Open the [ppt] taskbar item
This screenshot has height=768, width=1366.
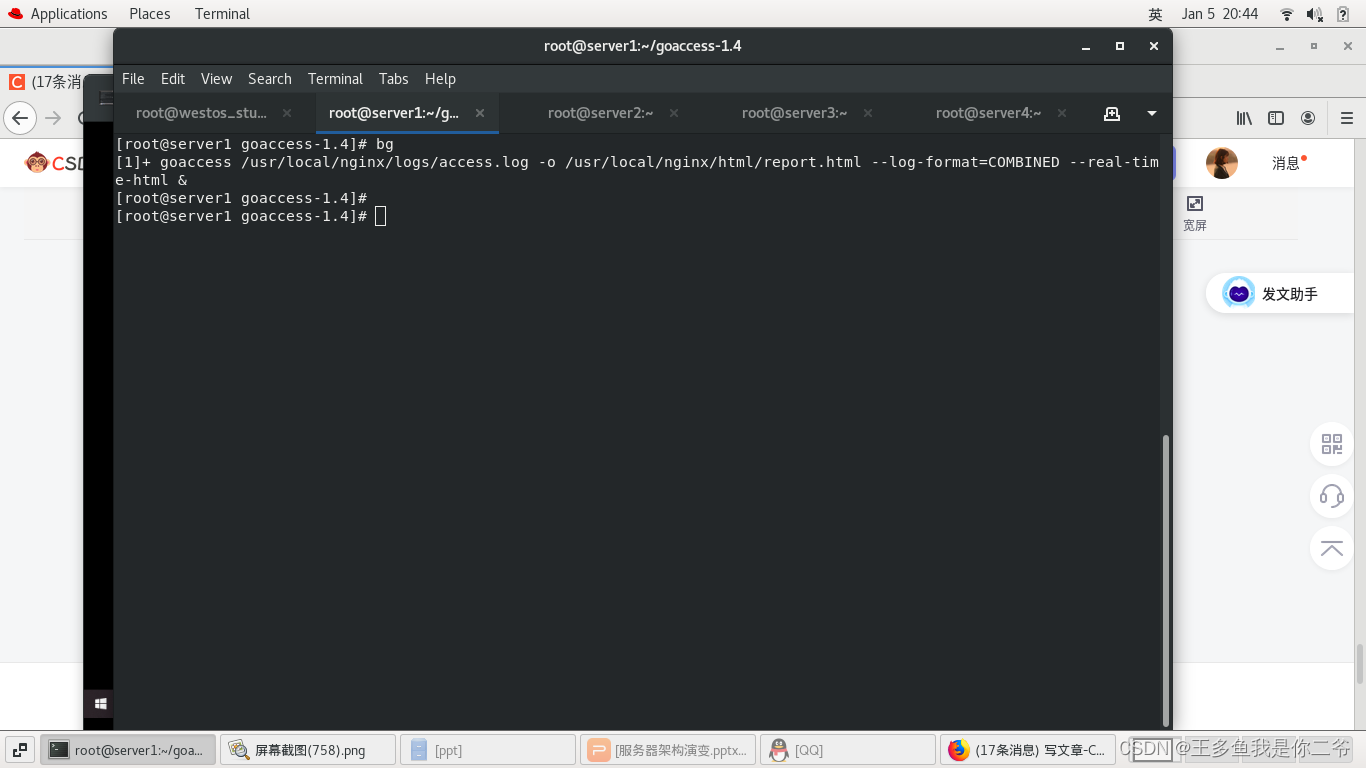pos(488,749)
